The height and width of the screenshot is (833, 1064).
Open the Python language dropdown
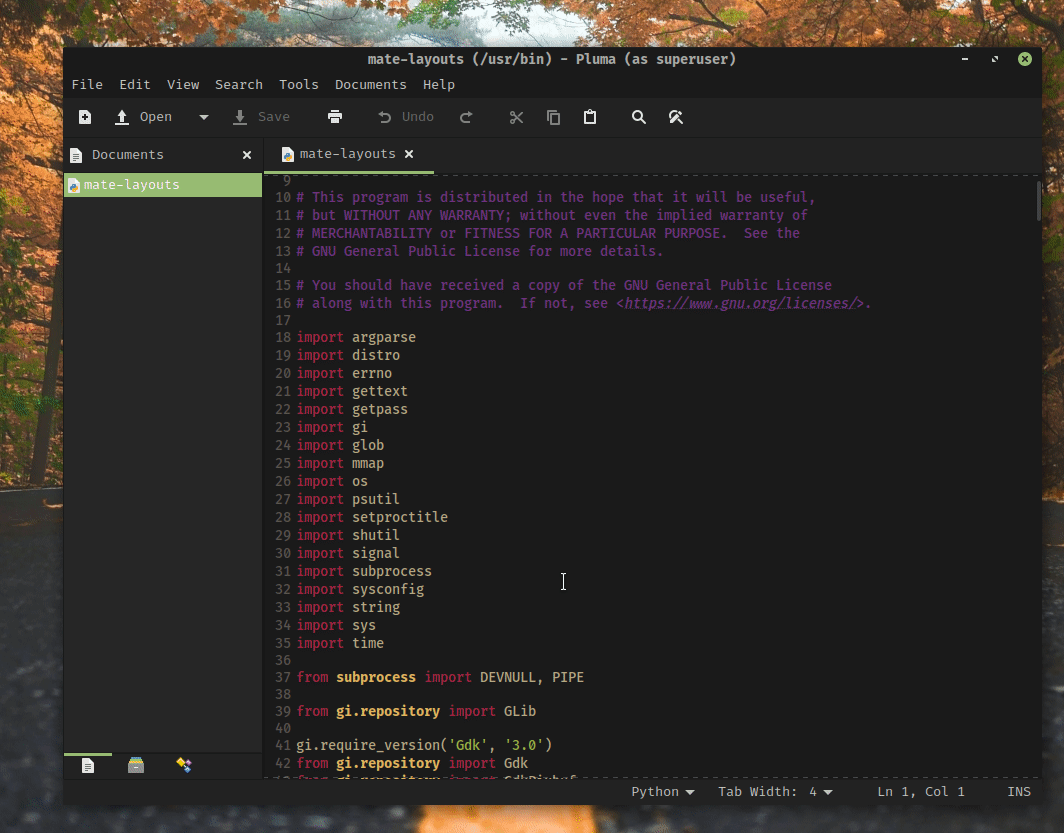pyautogui.click(x=663, y=792)
